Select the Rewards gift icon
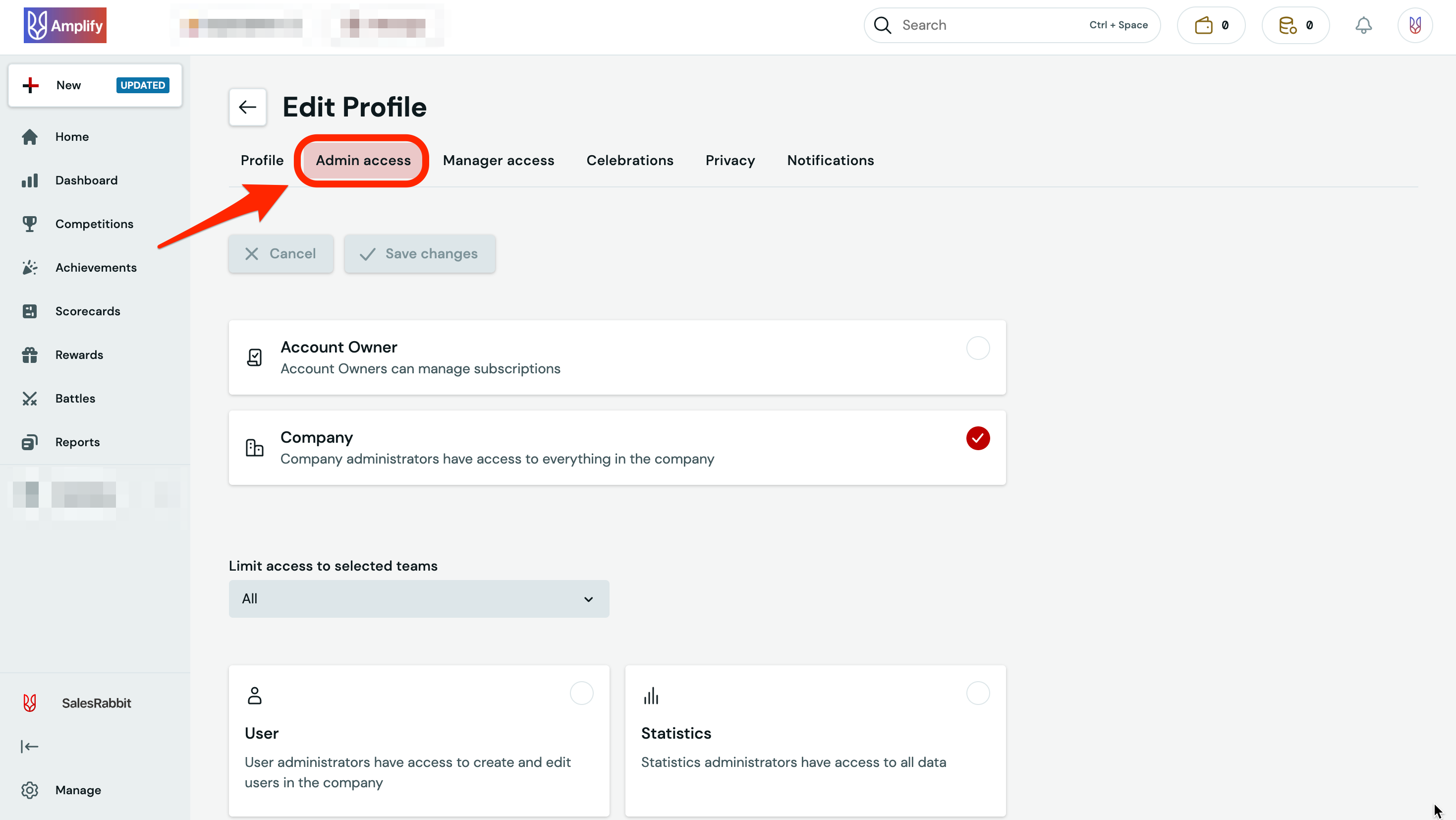The width and height of the screenshot is (1456, 820). 30,354
